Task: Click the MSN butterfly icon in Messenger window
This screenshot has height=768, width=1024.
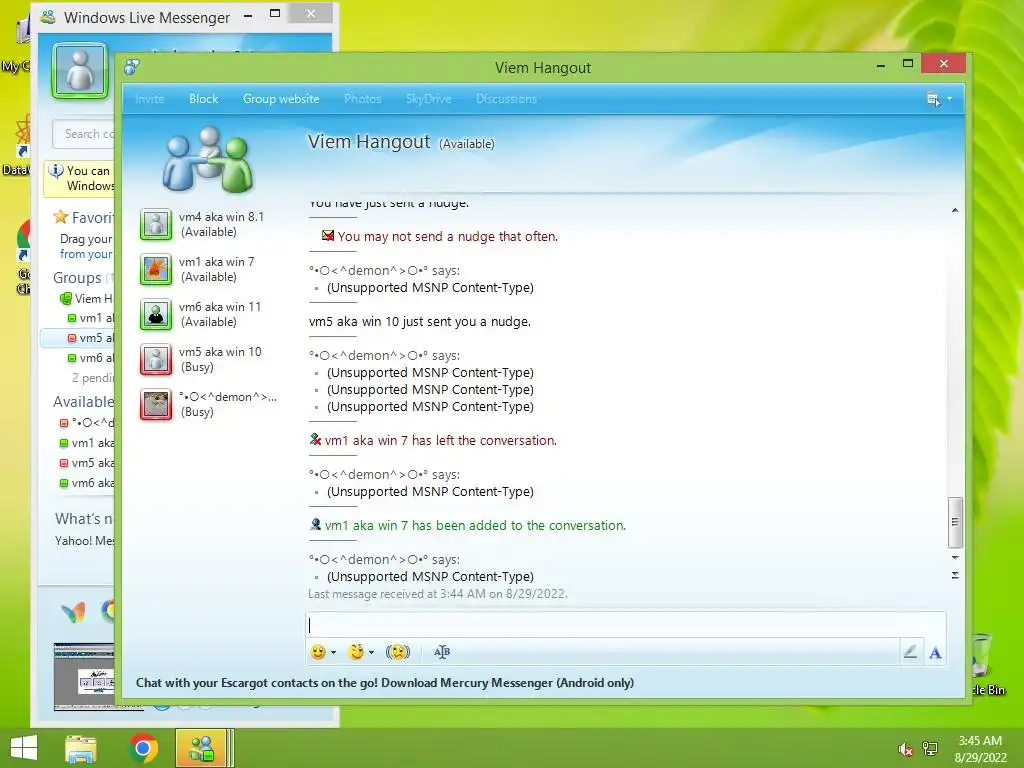Action: click(x=73, y=612)
